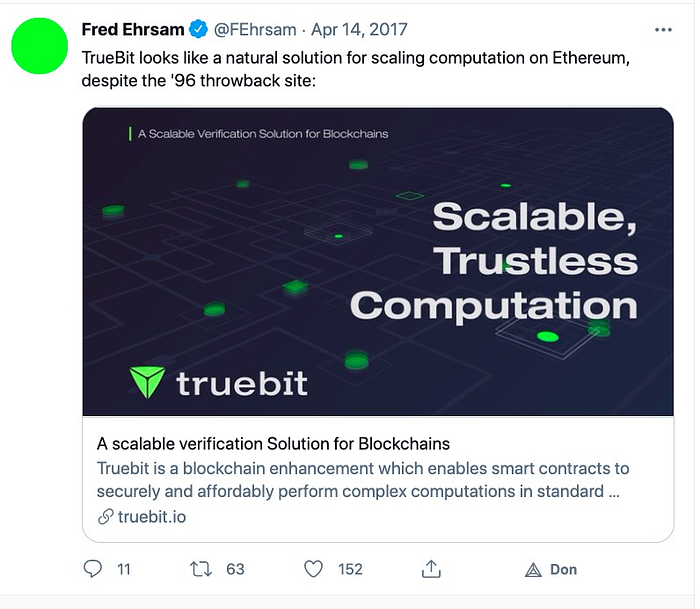This screenshot has width=700, height=609.
Task: Open the green profile avatar
Action: coord(39,46)
